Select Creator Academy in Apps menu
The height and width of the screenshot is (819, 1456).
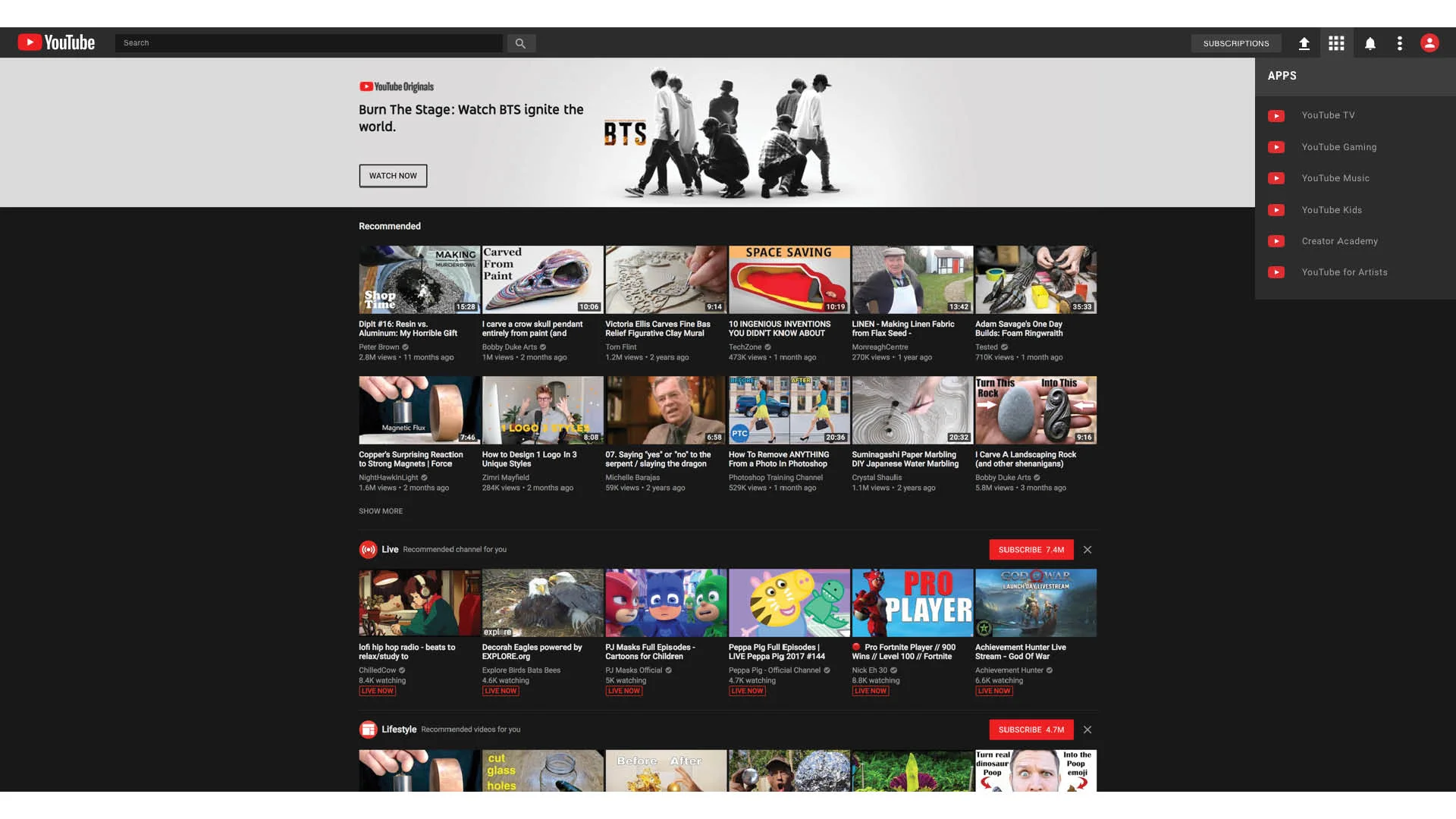(x=1340, y=241)
